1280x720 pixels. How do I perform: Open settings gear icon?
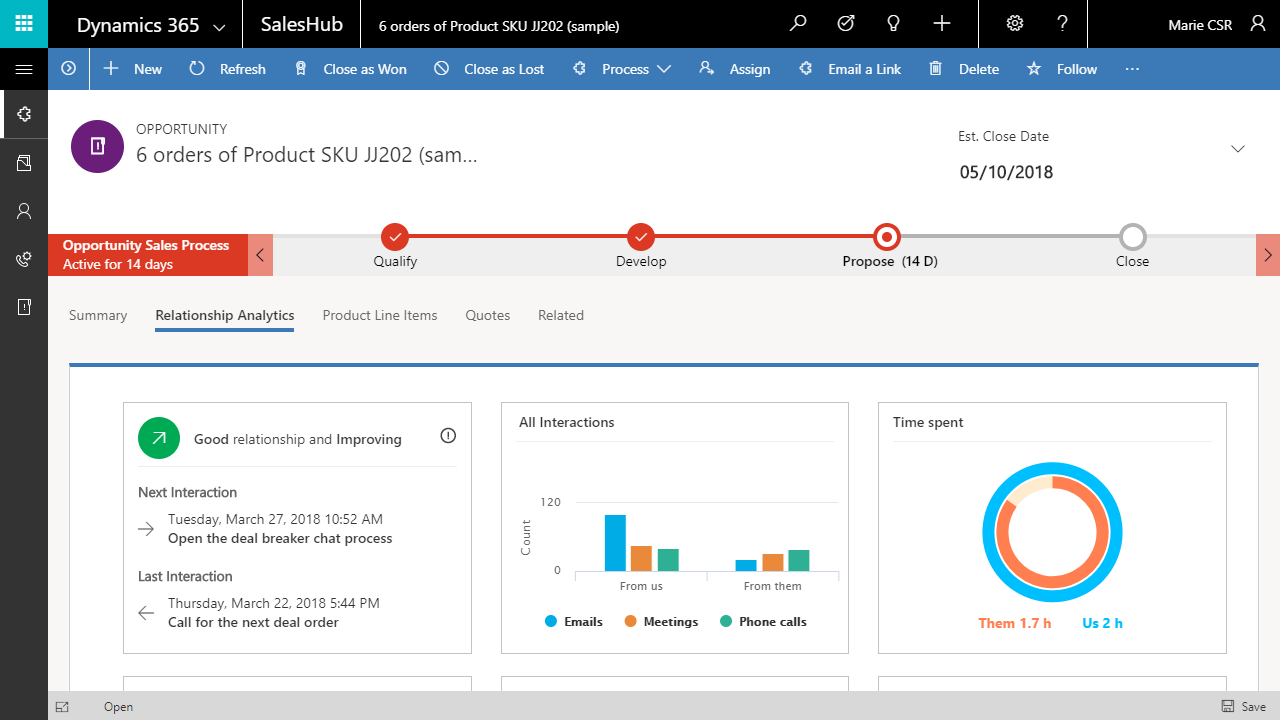tap(1015, 24)
